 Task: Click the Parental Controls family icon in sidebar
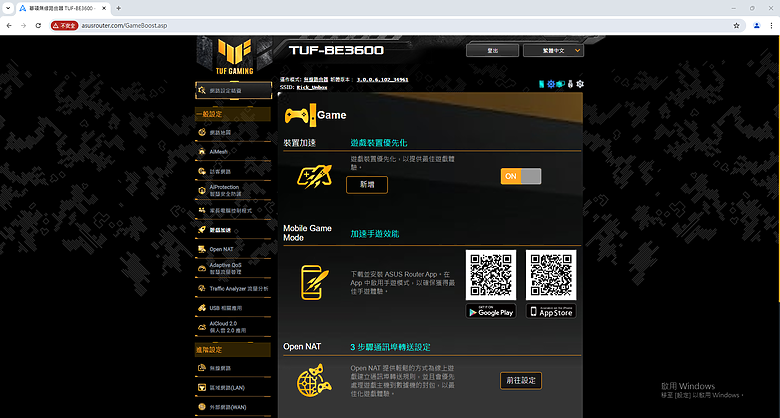click(x=202, y=210)
